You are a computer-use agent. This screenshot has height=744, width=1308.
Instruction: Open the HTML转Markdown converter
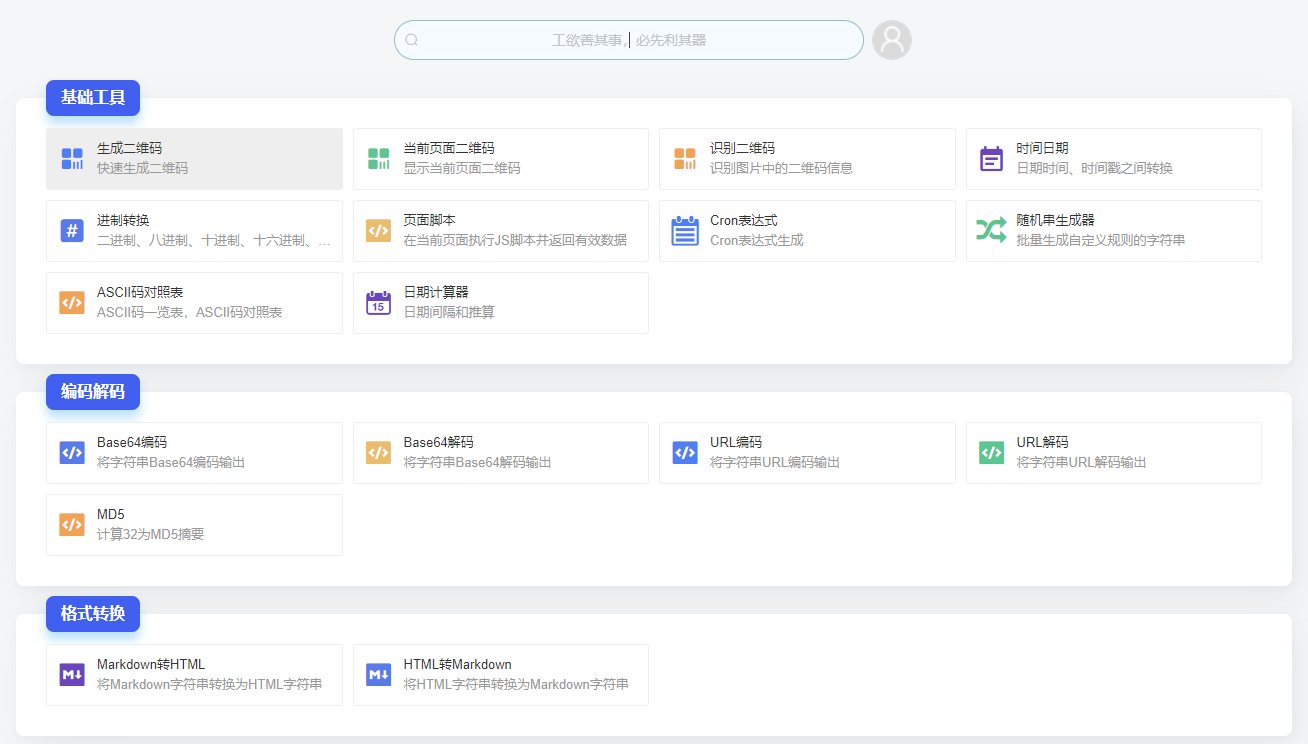tap(500, 675)
